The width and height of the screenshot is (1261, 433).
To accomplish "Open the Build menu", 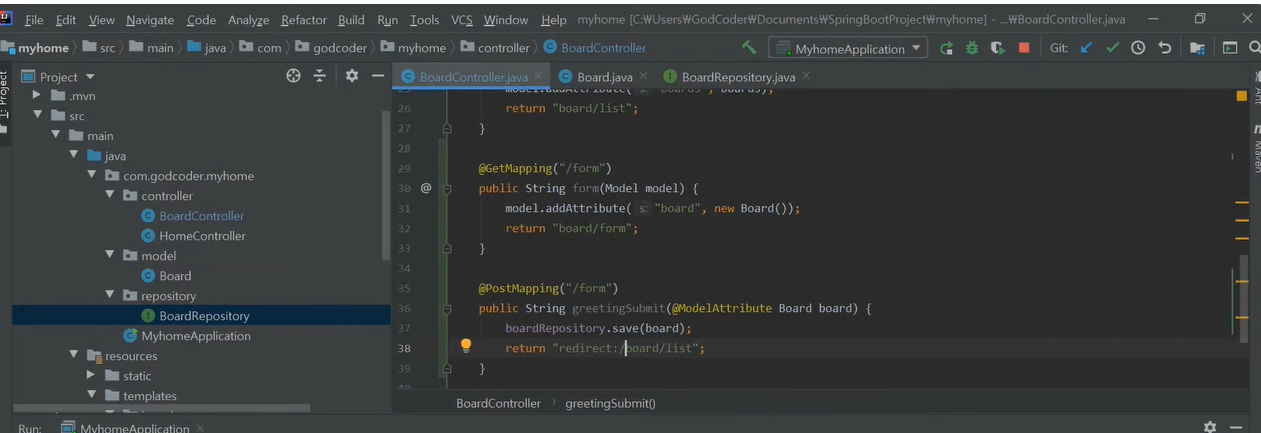I will [x=351, y=20].
